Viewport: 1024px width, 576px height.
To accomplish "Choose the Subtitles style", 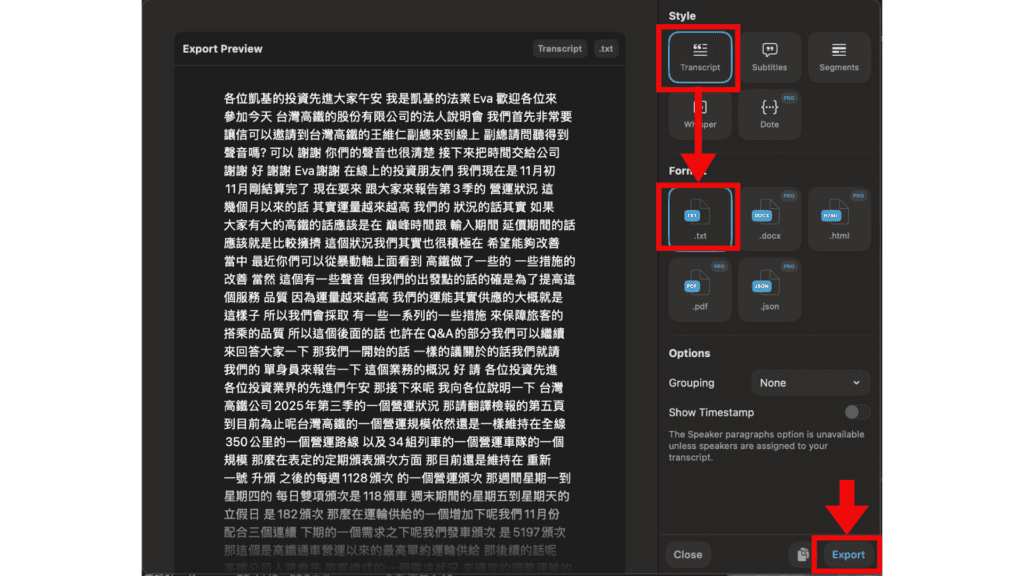I will pos(769,57).
